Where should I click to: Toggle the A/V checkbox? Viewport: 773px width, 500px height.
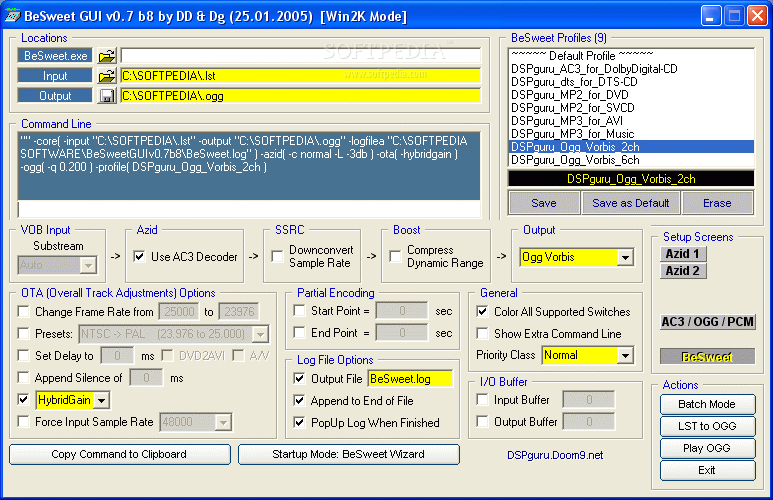click(239, 355)
